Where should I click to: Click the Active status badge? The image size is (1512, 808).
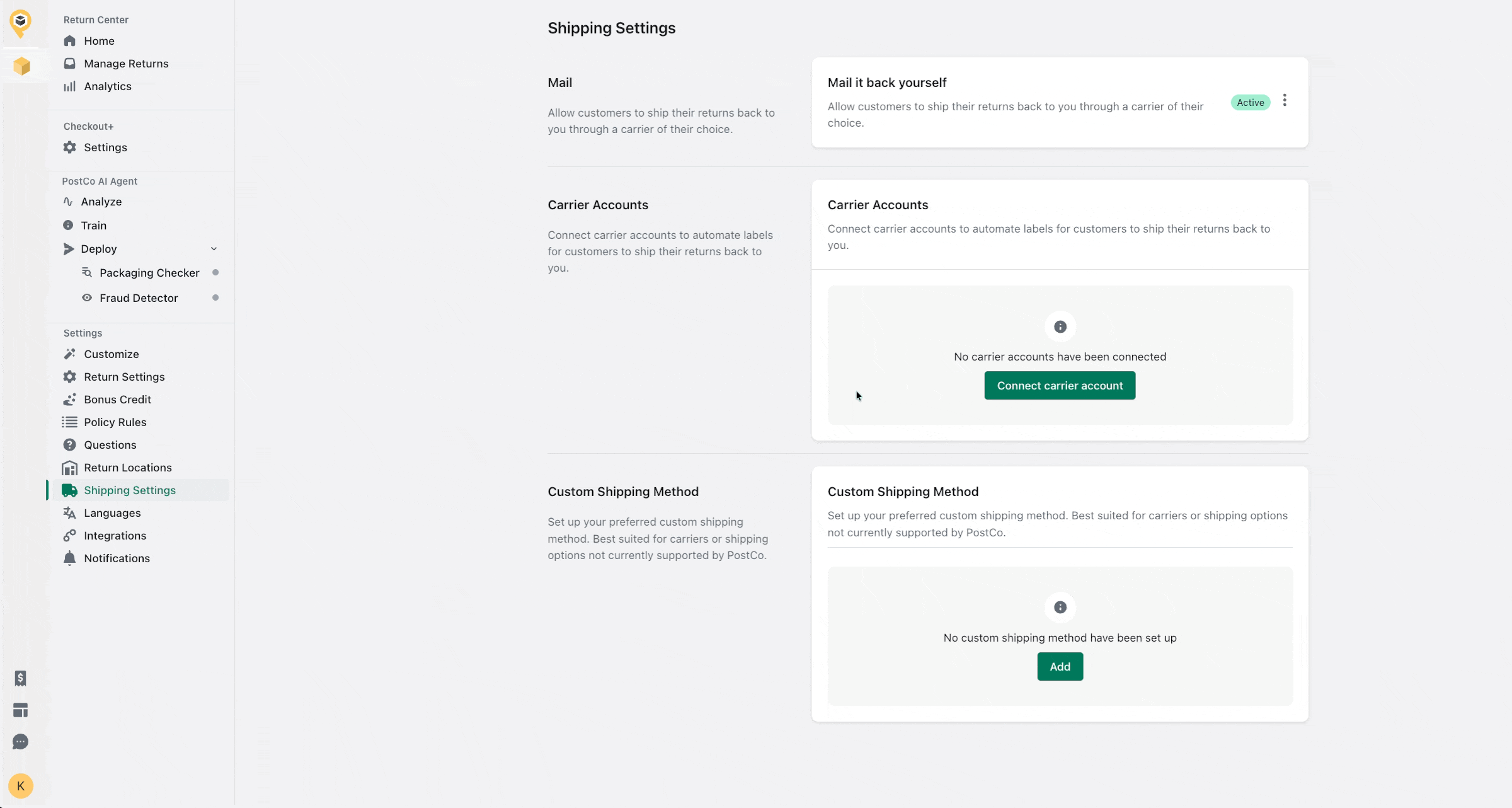click(1250, 102)
